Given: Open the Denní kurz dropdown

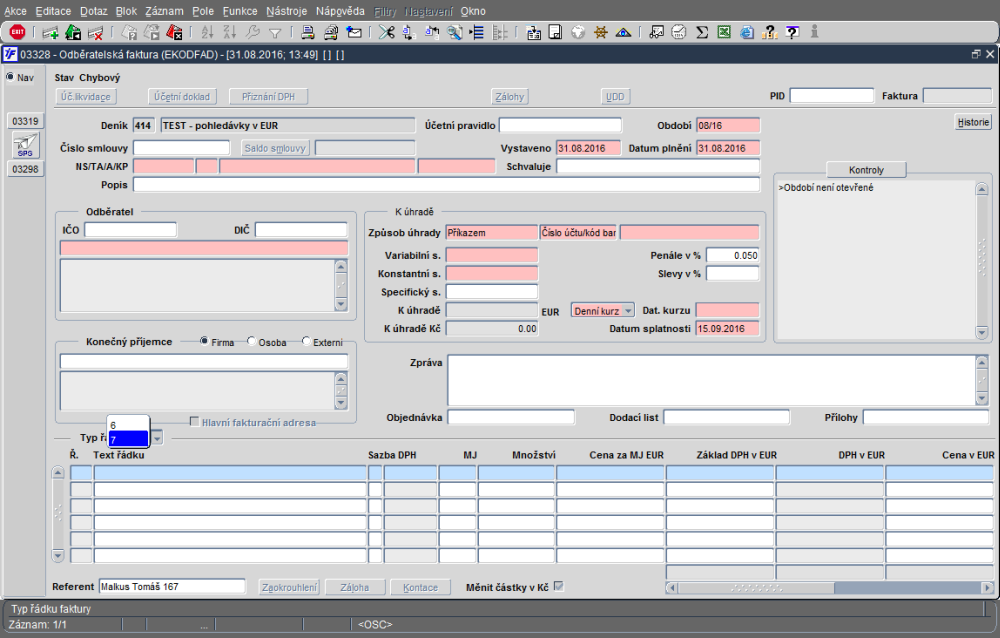Looking at the screenshot, I should (x=603, y=311).
